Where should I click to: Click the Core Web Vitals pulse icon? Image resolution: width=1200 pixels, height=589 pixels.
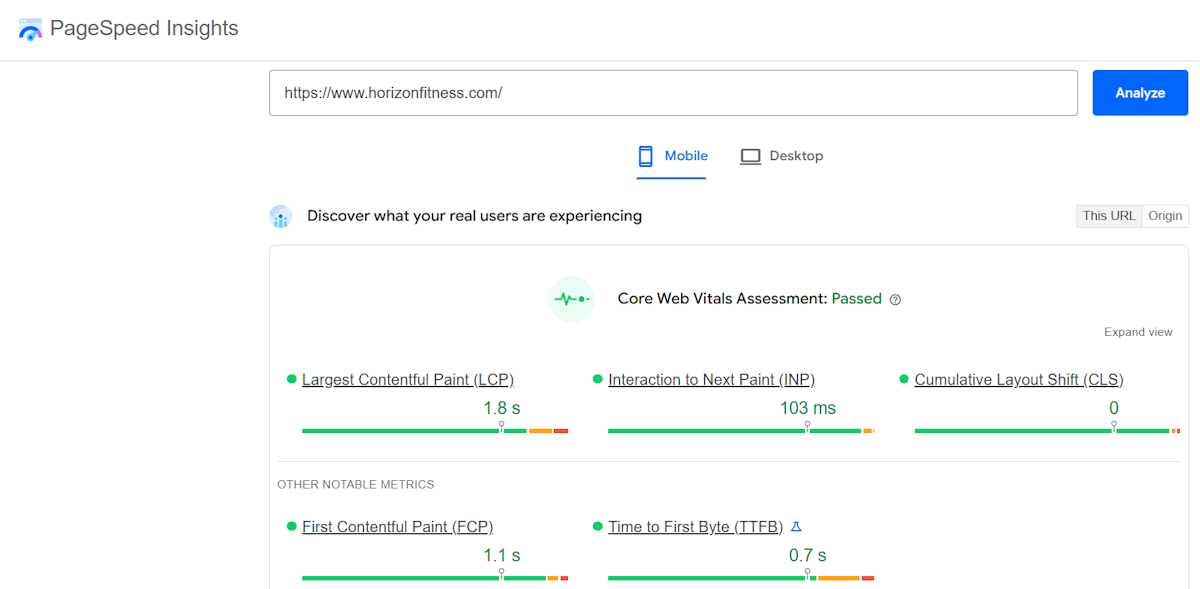572,299
